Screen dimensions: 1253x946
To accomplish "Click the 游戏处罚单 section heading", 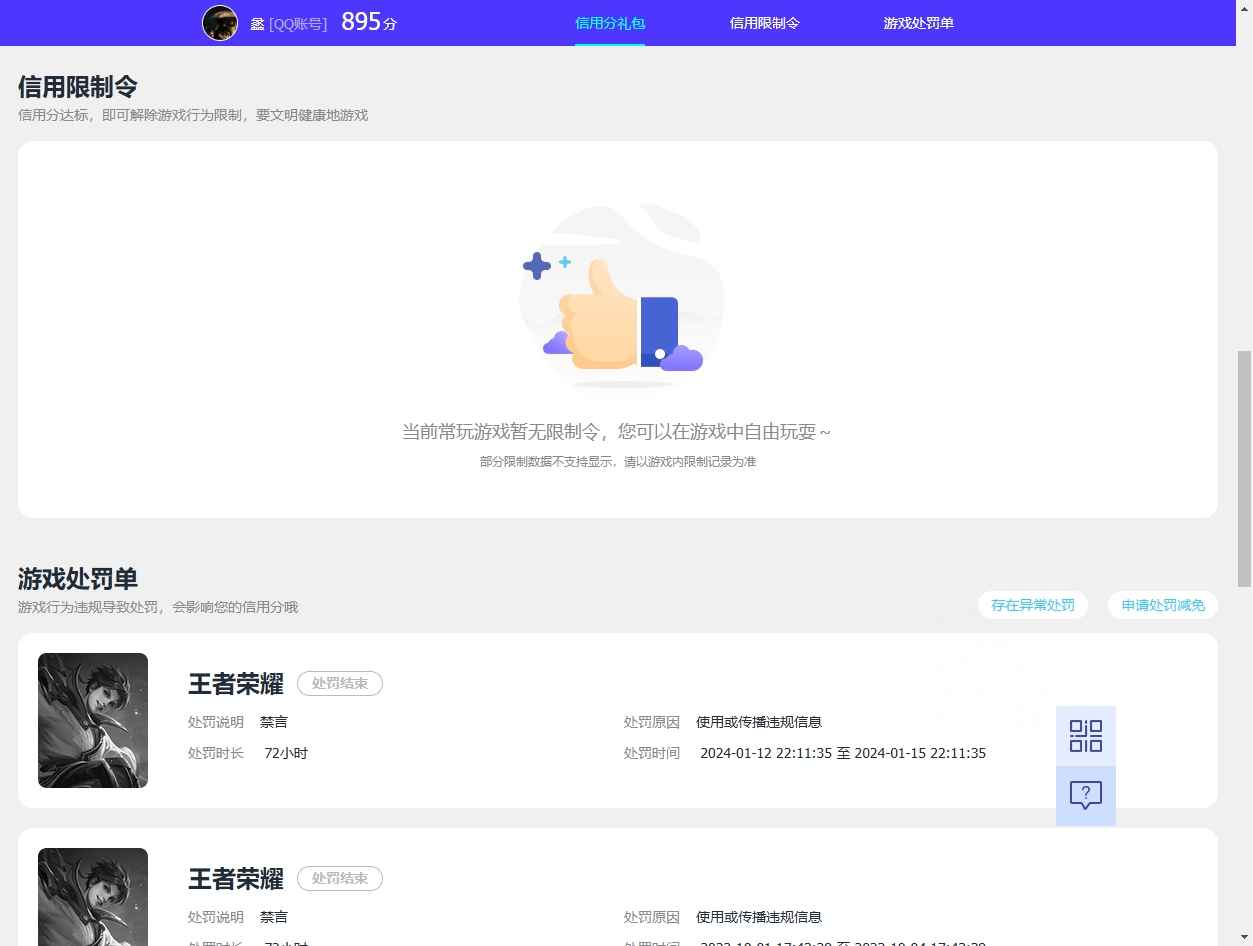I will [x=78, y=579].
